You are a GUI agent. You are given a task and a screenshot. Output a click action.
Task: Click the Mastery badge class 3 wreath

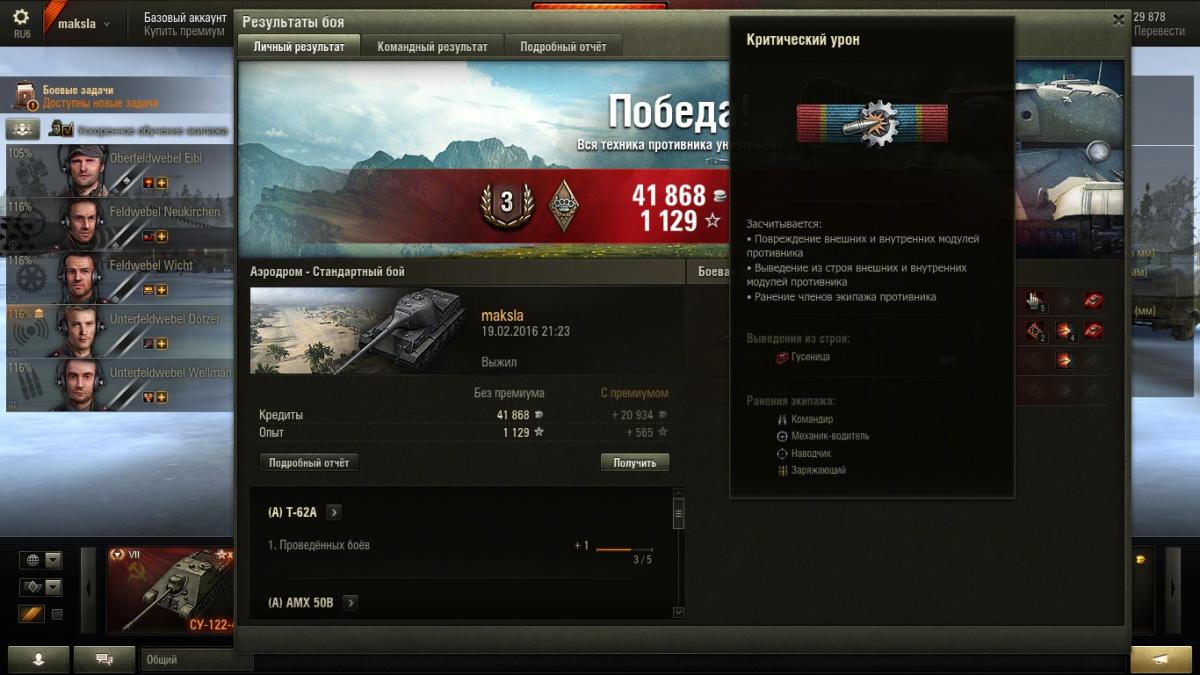tap(506, 203)
